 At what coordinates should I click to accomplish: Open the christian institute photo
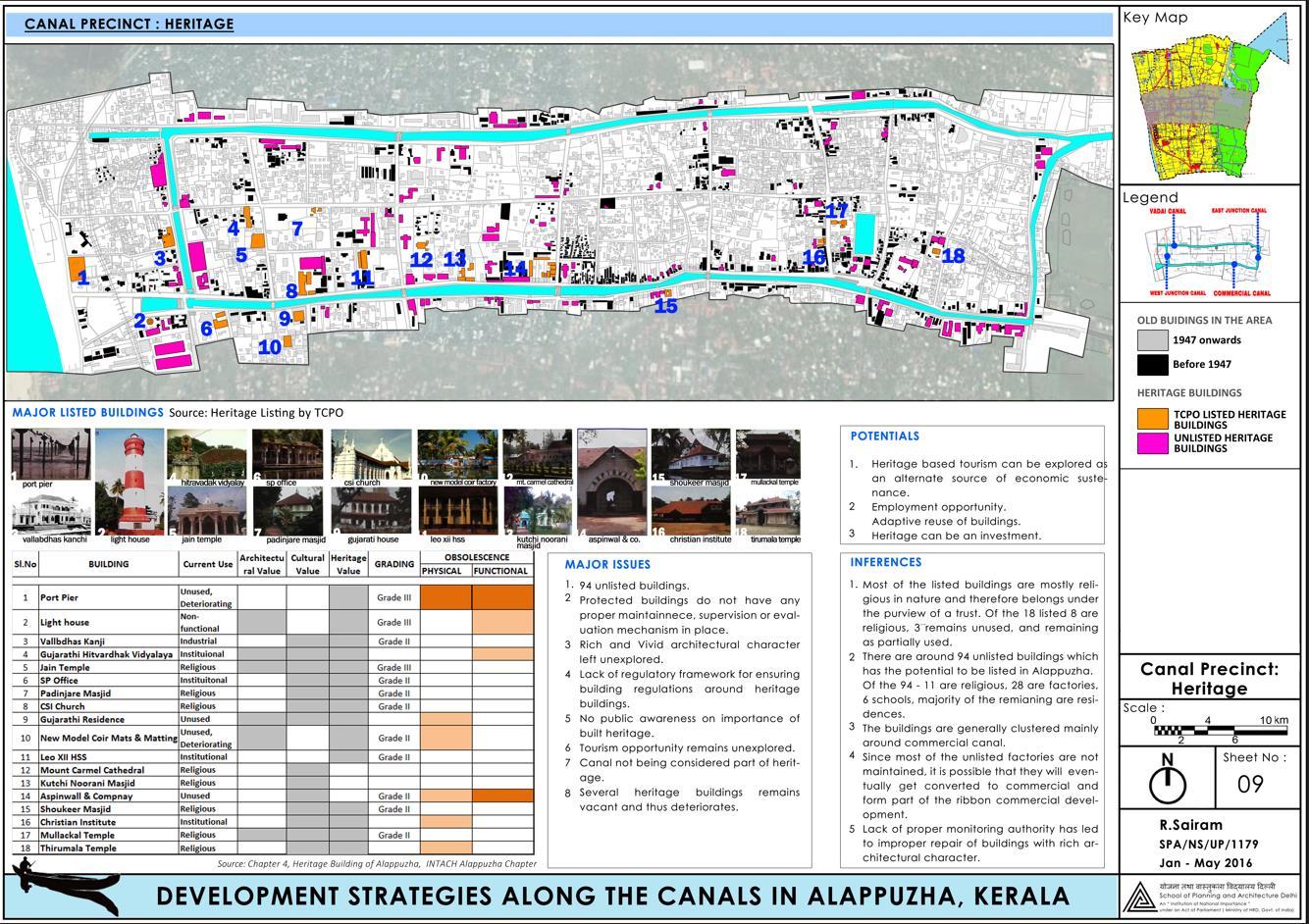tap(691, 510)
